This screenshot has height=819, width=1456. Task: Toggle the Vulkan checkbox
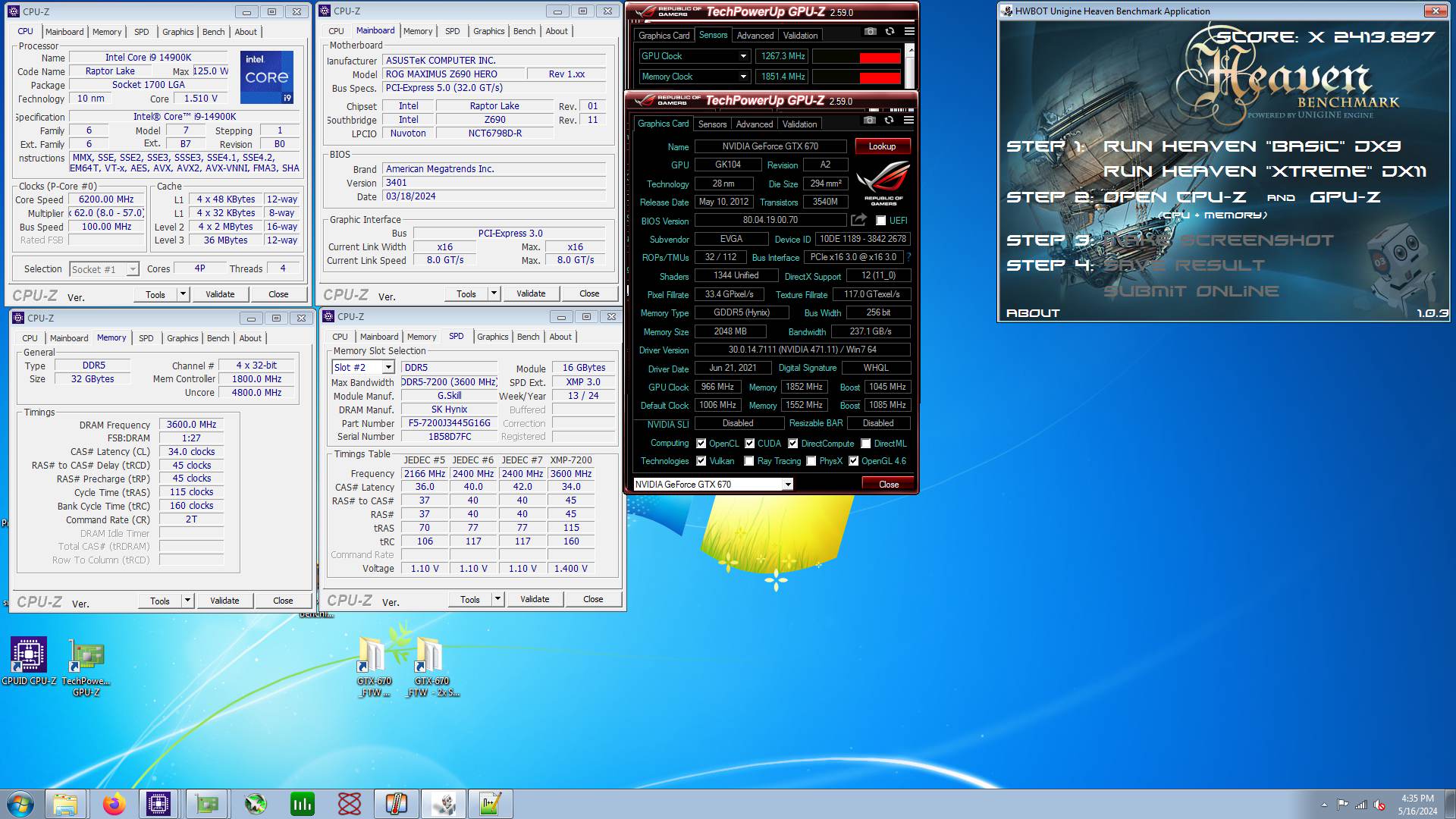pyautogui.click(x=701, y=461)
